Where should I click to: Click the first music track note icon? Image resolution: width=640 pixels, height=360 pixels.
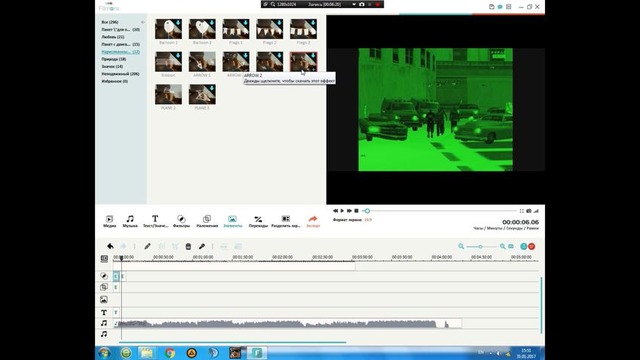(104, 323)
